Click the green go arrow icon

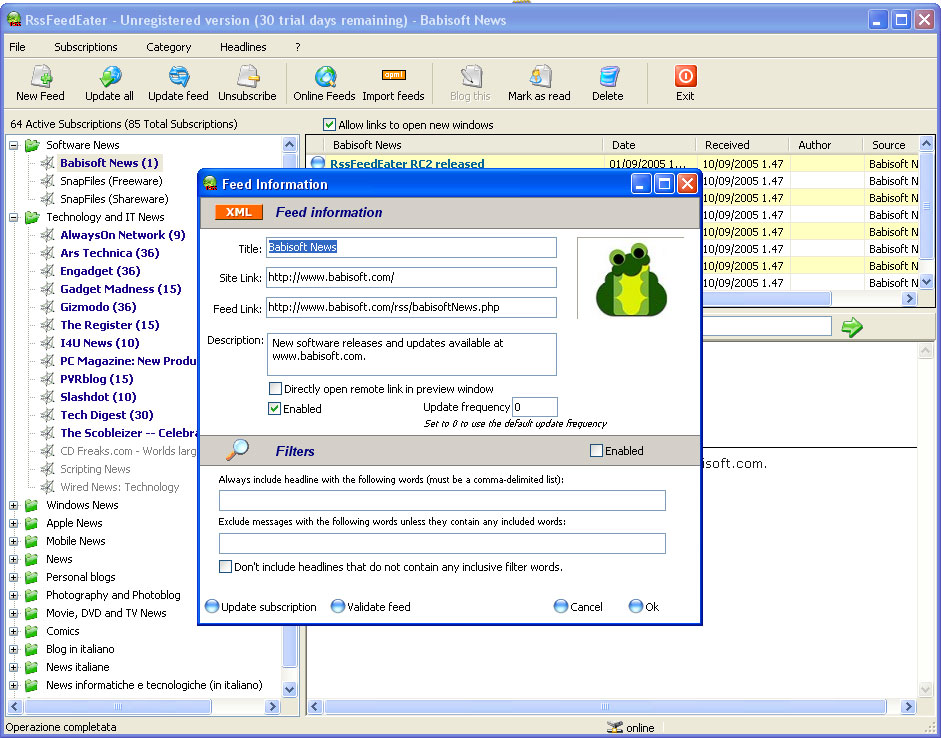852,327
